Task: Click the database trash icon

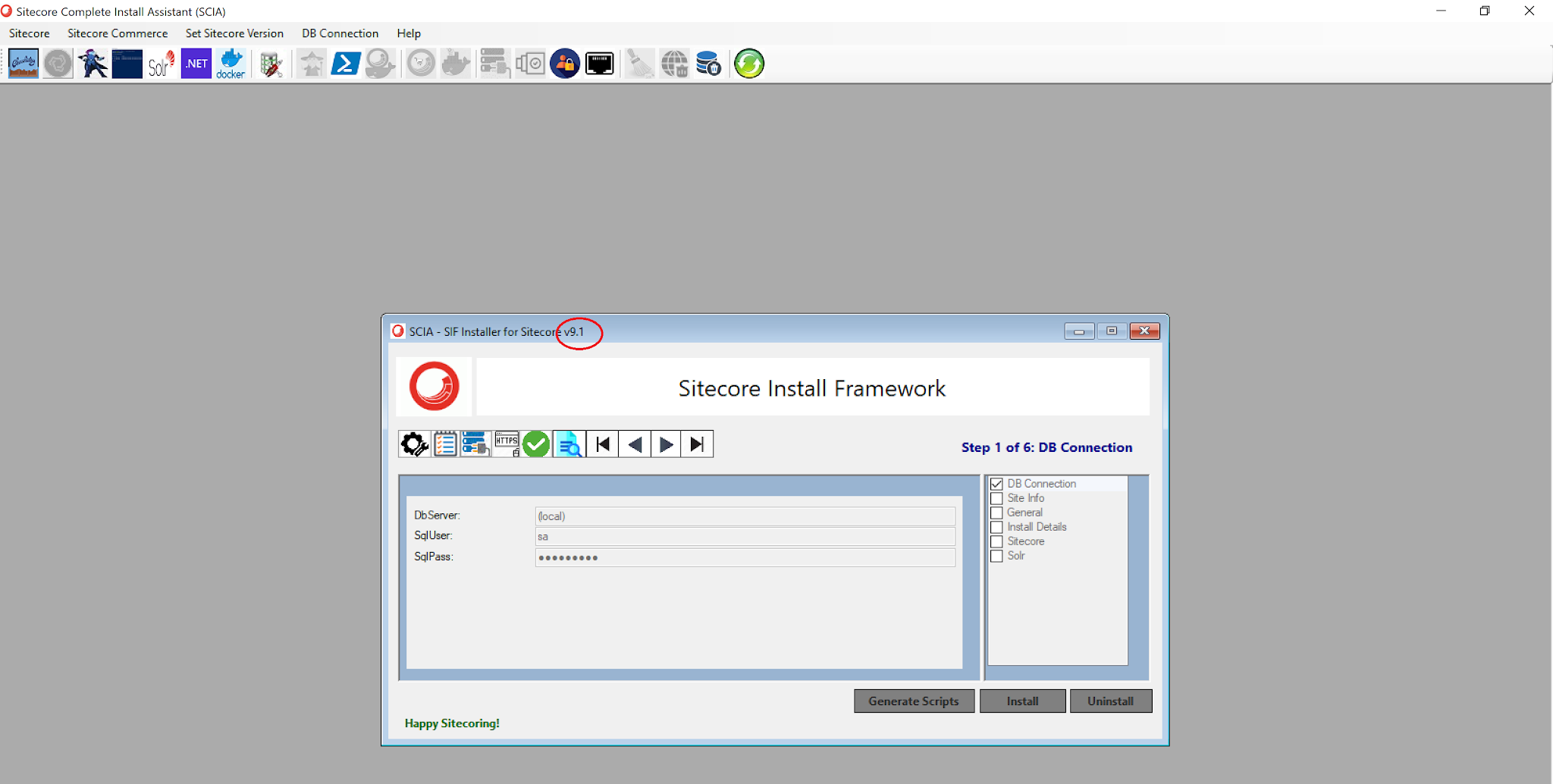Action: pos(708,64)
